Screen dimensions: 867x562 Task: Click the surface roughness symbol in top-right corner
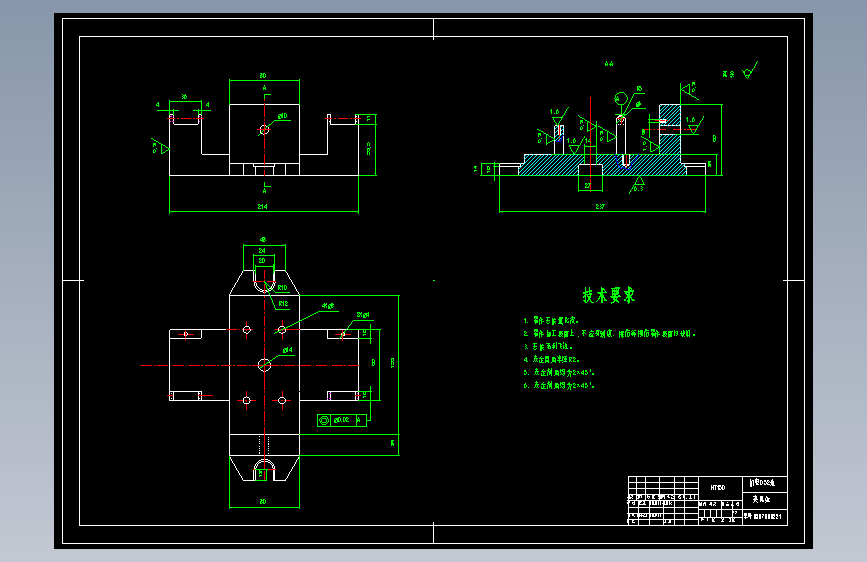[750, 70]
